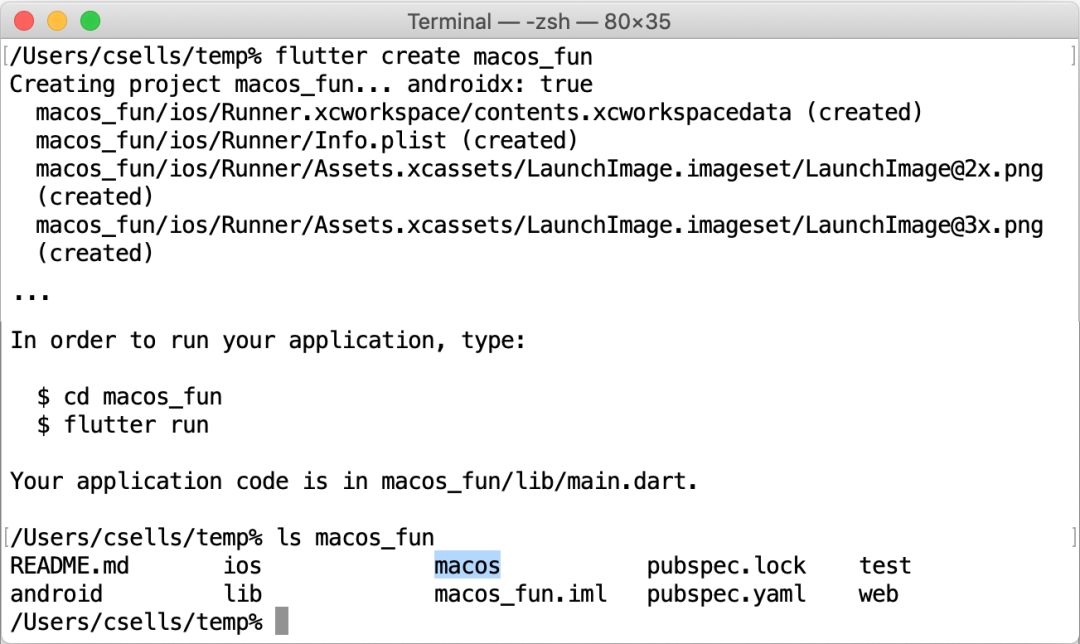Click the web folder name
Viewport: 1080px width, 644px height.
(878, 594)
